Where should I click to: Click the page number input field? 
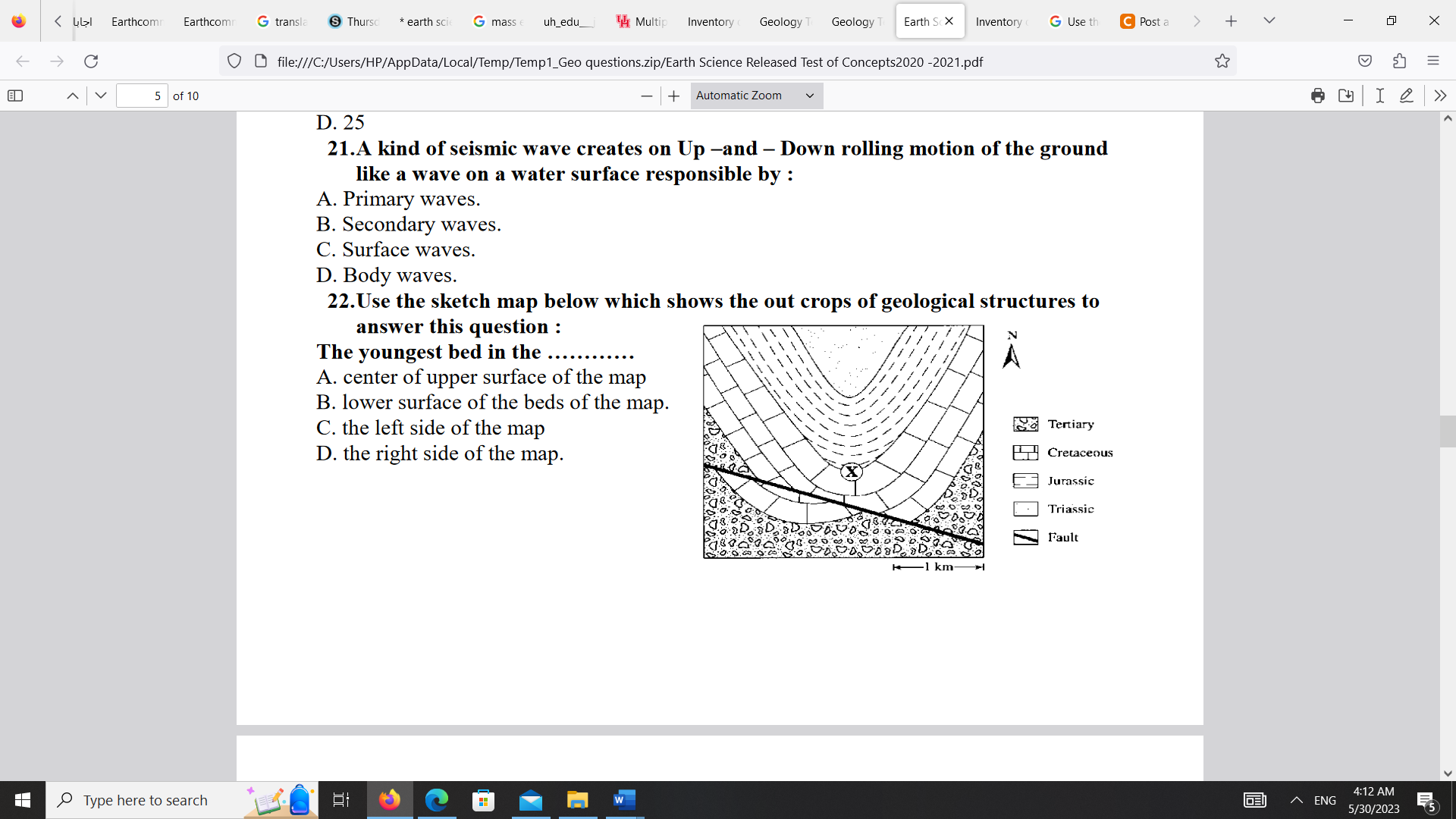142,96
